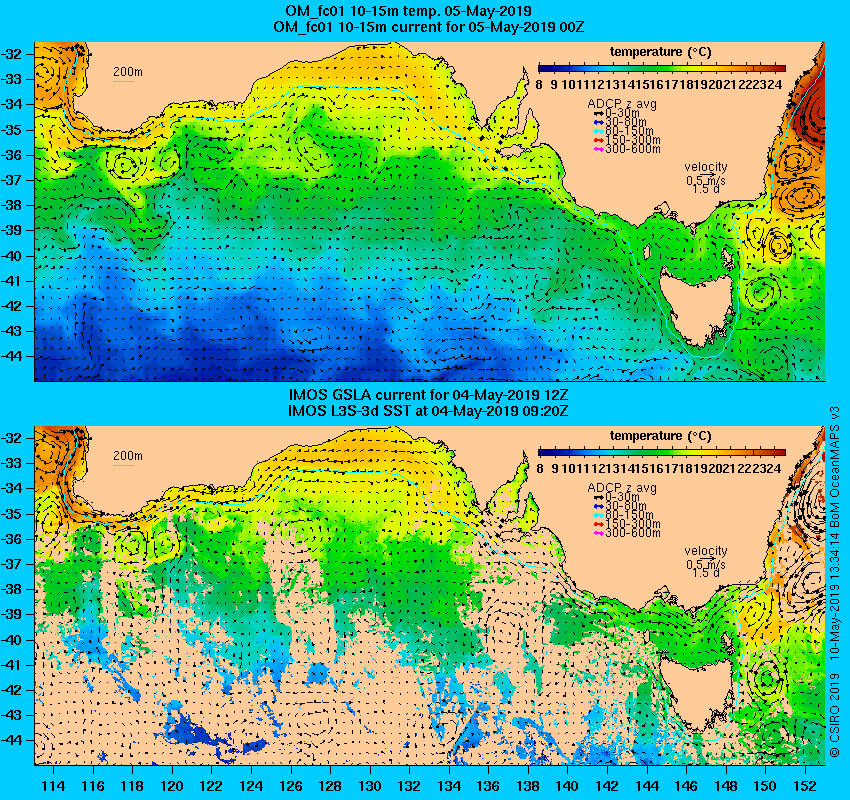This screenshot has height=800, width=850.
Task: Click 'OM_fc01 10-15m current for 05-May-2019 00Z' heading
Action: [429, 27]
